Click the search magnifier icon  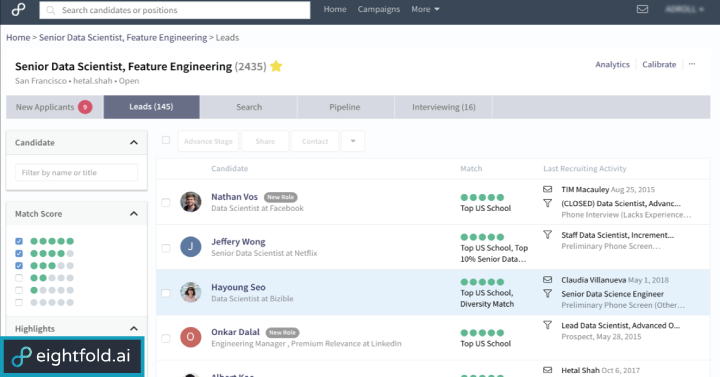coord(51,10)
